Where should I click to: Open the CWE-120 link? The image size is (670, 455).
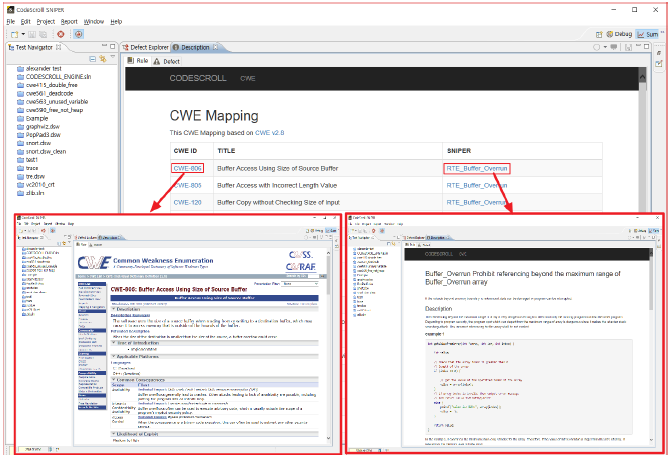188,203
